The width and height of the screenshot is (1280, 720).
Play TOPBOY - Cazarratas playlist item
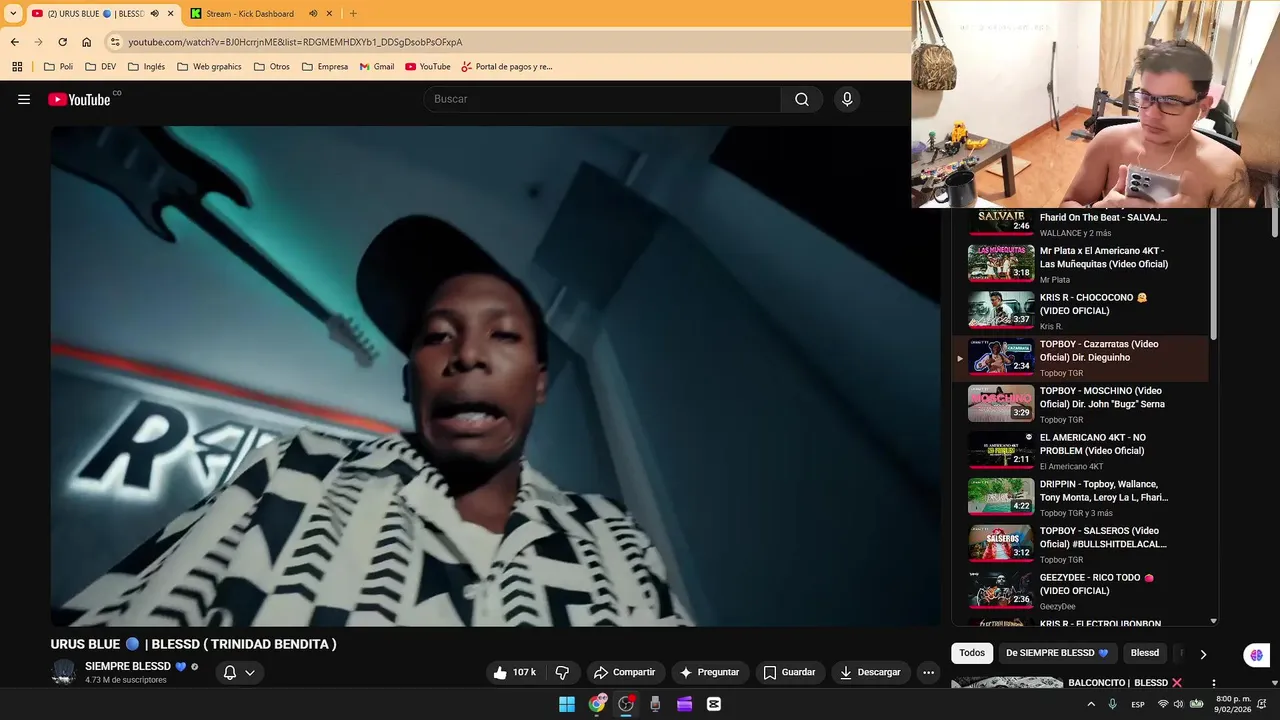tap(1080, 358)
